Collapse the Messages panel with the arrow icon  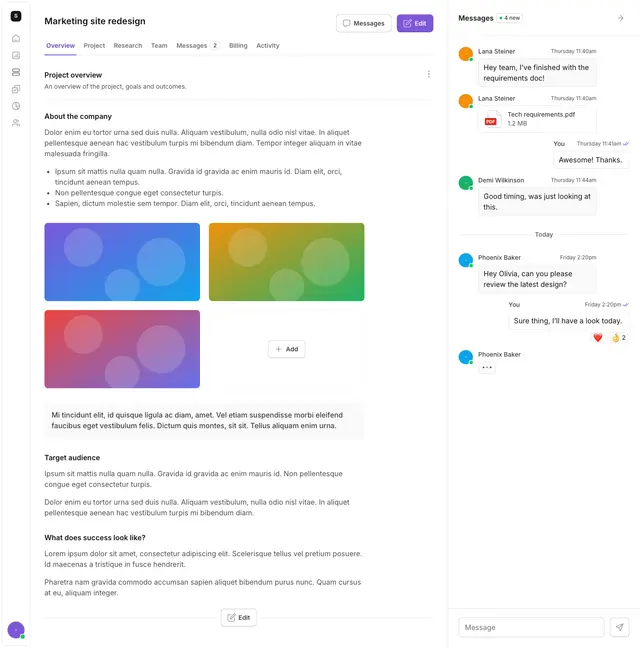[x=620, y=18]
